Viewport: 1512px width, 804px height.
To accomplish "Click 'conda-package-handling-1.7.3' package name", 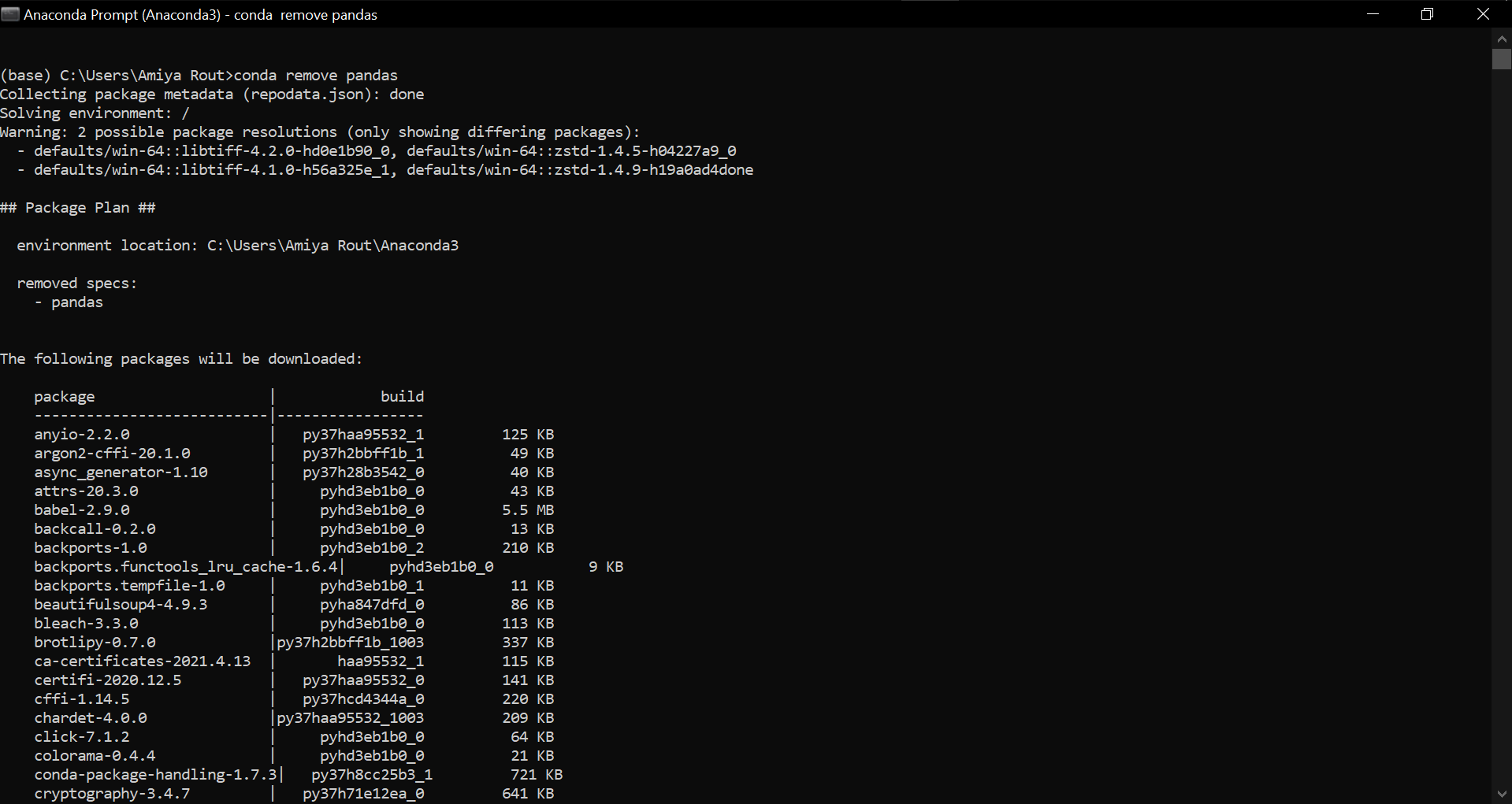I will click(x=156, y=775).
